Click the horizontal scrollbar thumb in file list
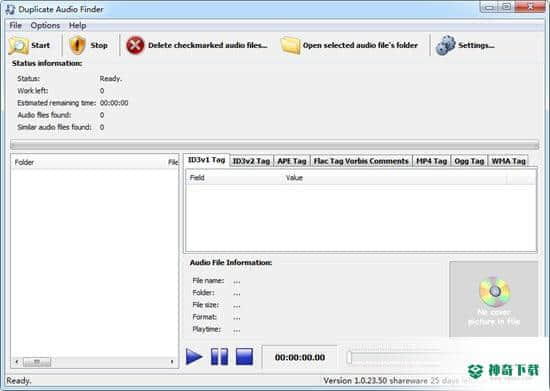The height and width of the screenshot is (391, 550). click(x=37, y=362)
